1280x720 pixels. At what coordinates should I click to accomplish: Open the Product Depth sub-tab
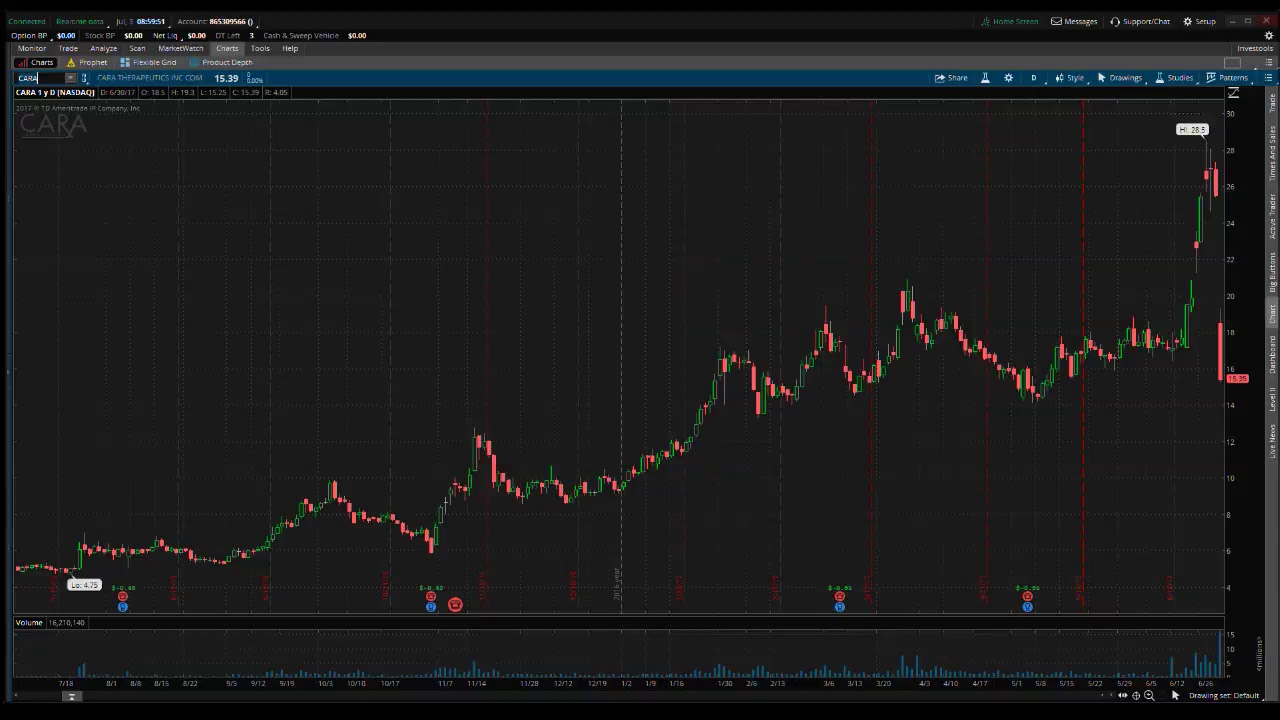(221, 62)
